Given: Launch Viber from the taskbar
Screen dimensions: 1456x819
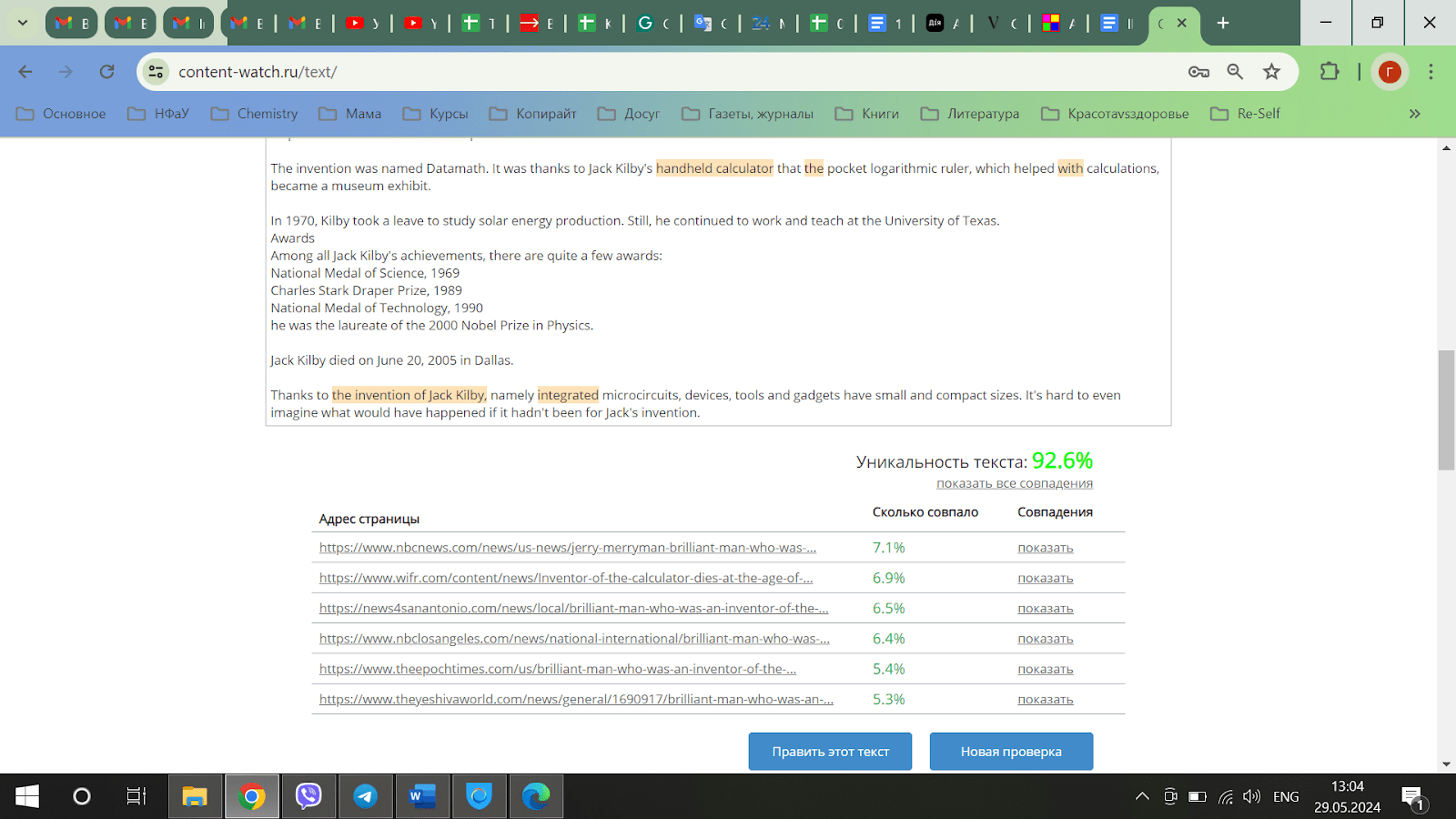Looking at the screenshot, I should [309, 797].
